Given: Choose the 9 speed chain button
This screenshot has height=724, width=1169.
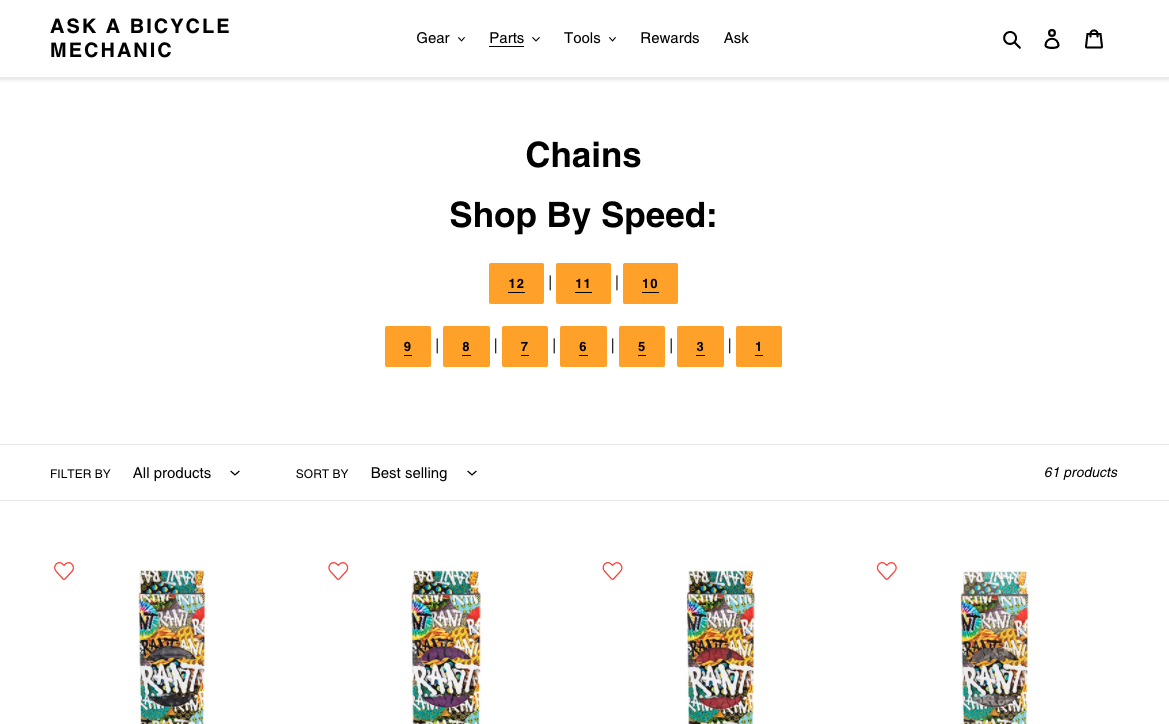Looking at the screenshot, I should pyautogui.click(x=408, y=346).
